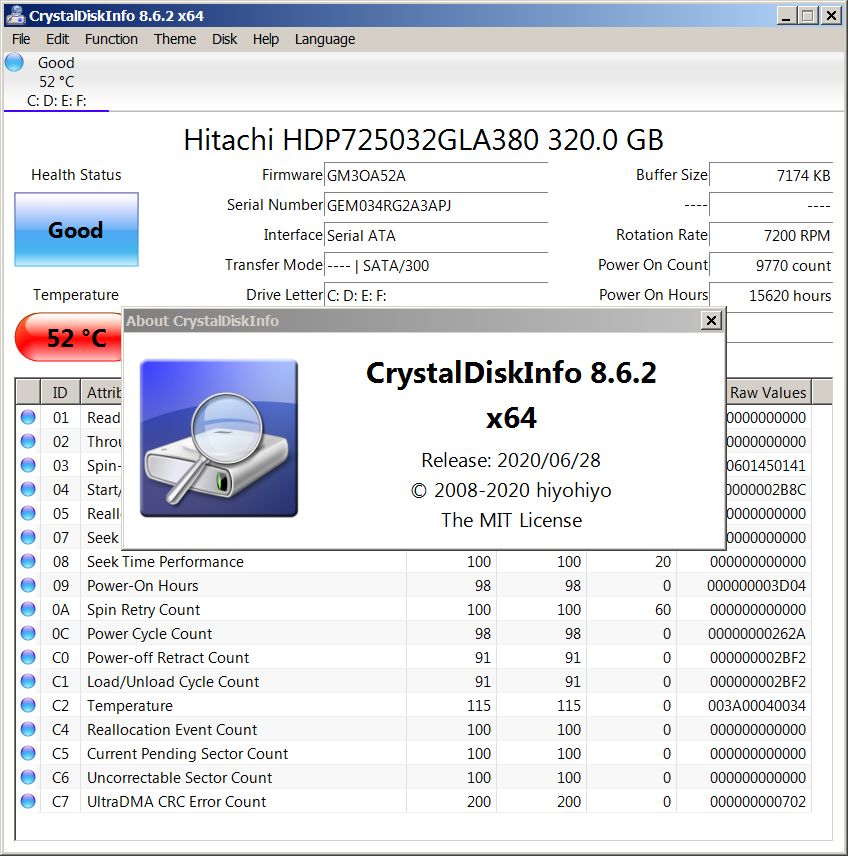Open the Help menu
Viewport: 848px width, 856px height.
pyautogui.click(x=266, y=39)
